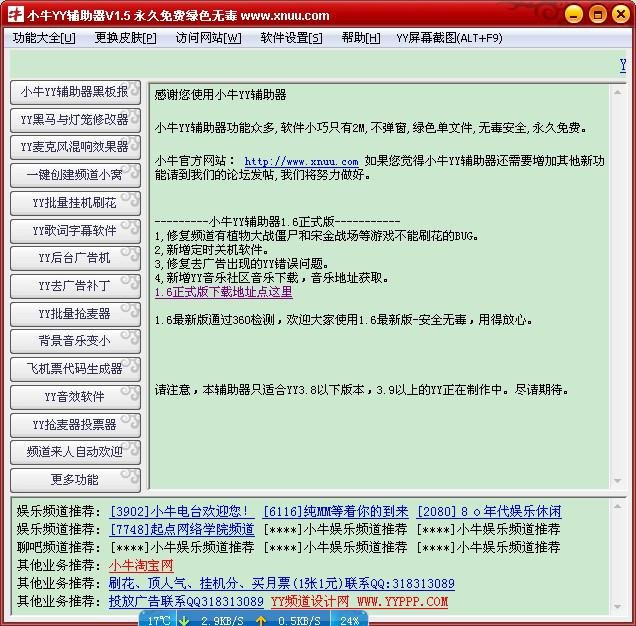Image resolution: width=636 pixels, height=626 pixels.
Task: Click recommendations panel scroll down arrow
Action: point(618,607)
